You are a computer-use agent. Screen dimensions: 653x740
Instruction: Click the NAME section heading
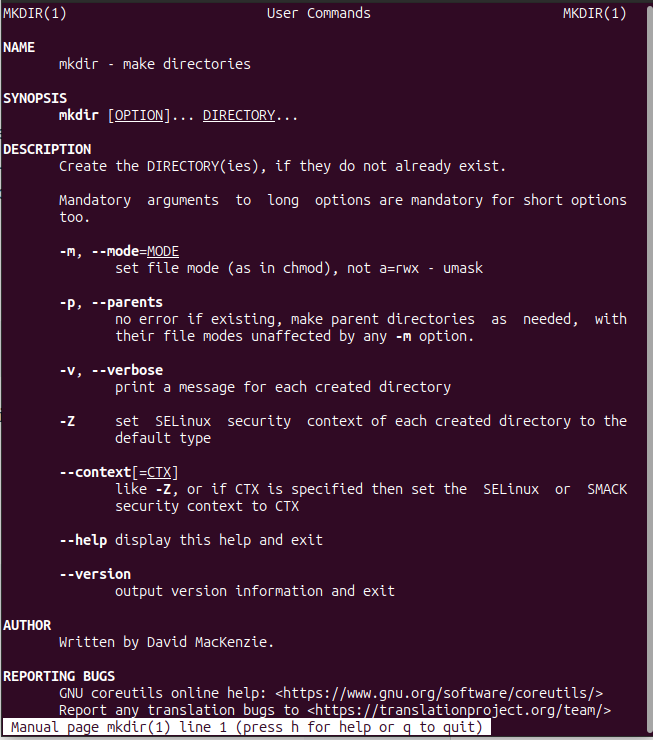[19, 48]
